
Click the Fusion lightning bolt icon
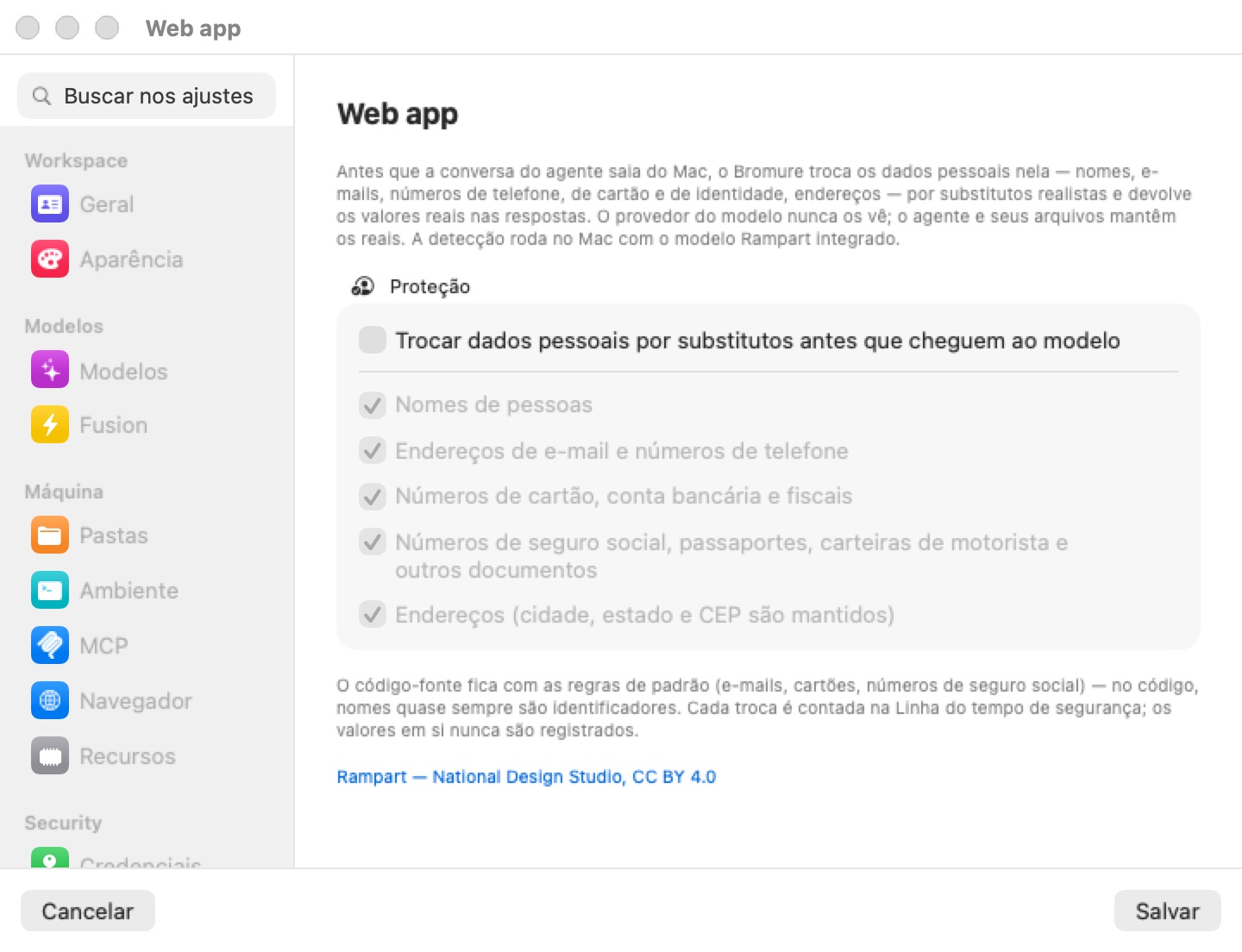(50, 425)
